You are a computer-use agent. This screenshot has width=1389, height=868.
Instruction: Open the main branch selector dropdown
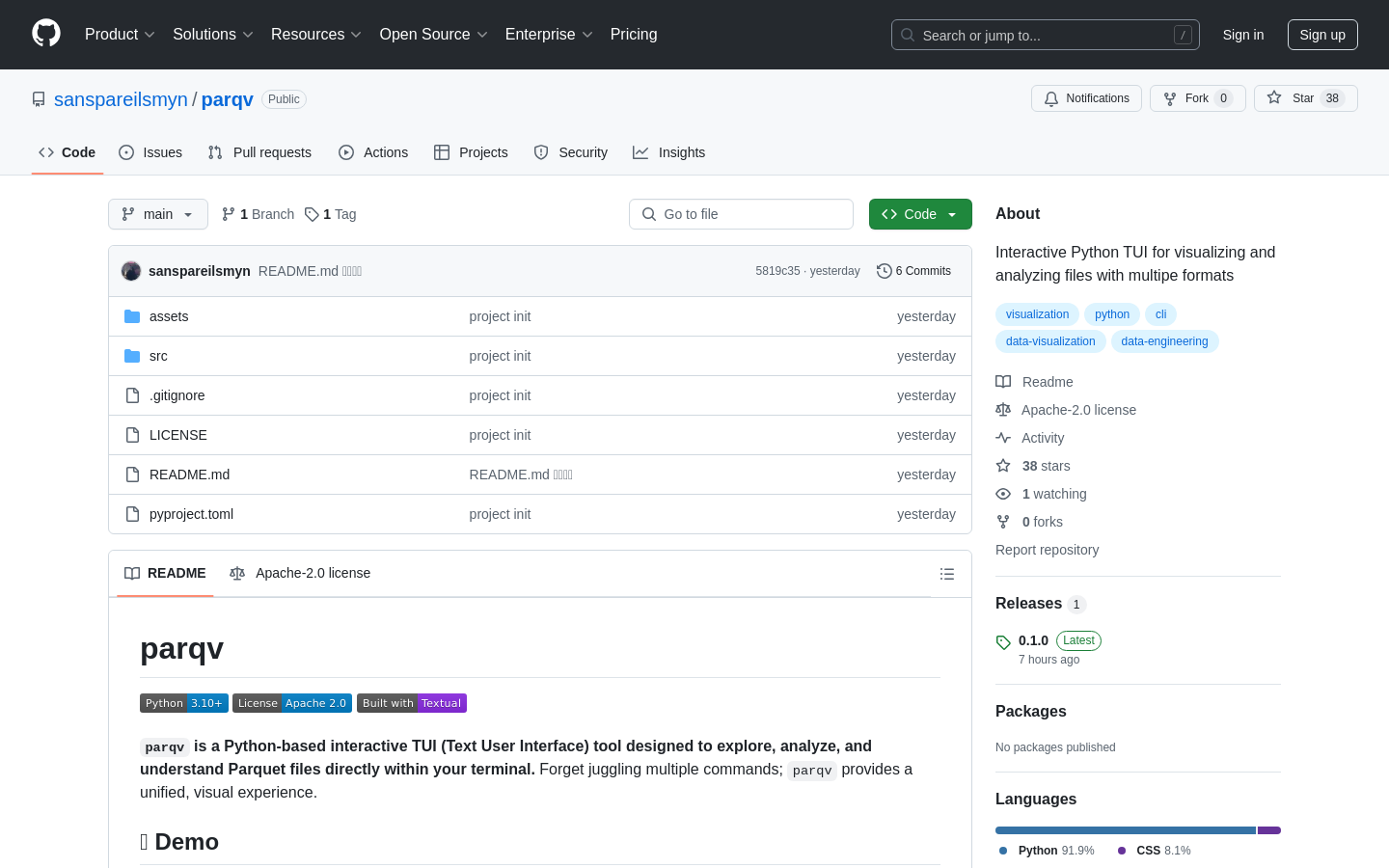[158, 214]
